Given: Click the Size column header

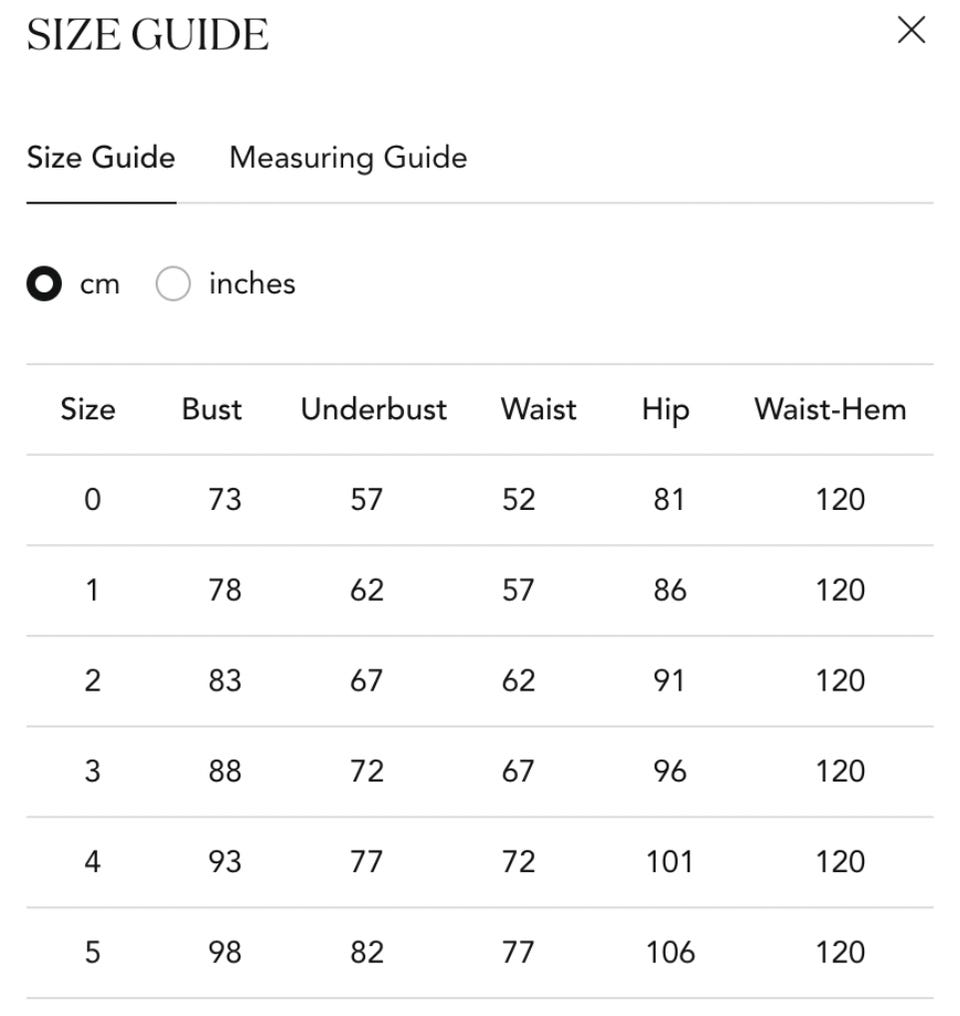Looking at the screenshot, I should [88, 410].
